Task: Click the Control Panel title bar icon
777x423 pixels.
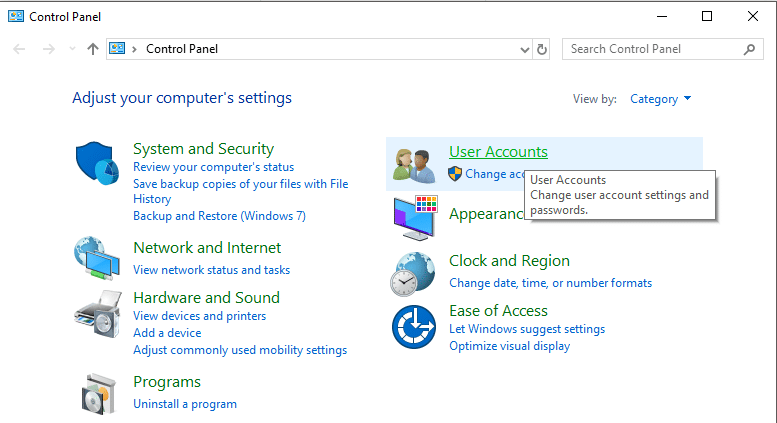Action: coord(16,16)
